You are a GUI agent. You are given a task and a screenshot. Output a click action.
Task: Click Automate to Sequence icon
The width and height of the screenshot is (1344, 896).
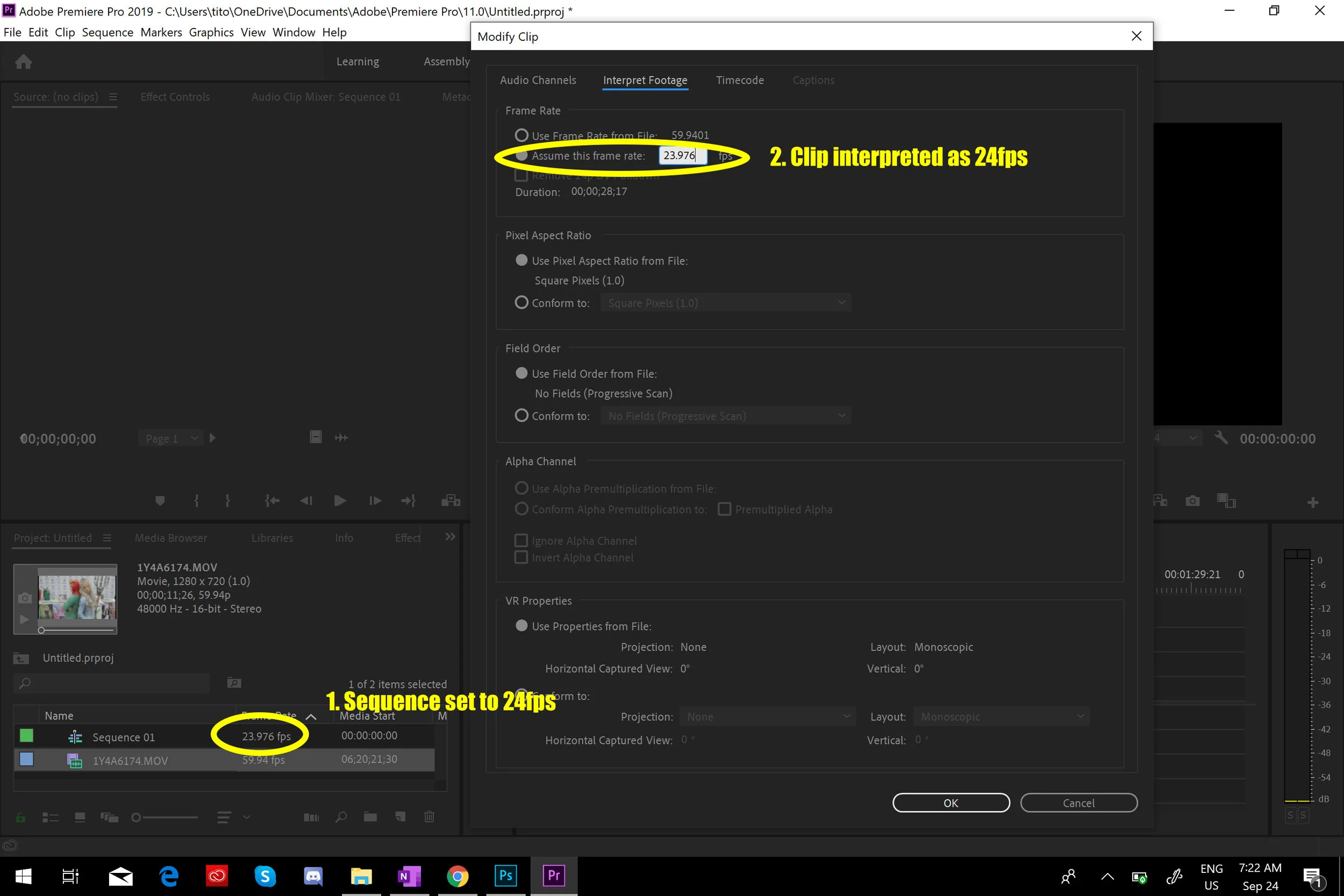pos(311,818)
